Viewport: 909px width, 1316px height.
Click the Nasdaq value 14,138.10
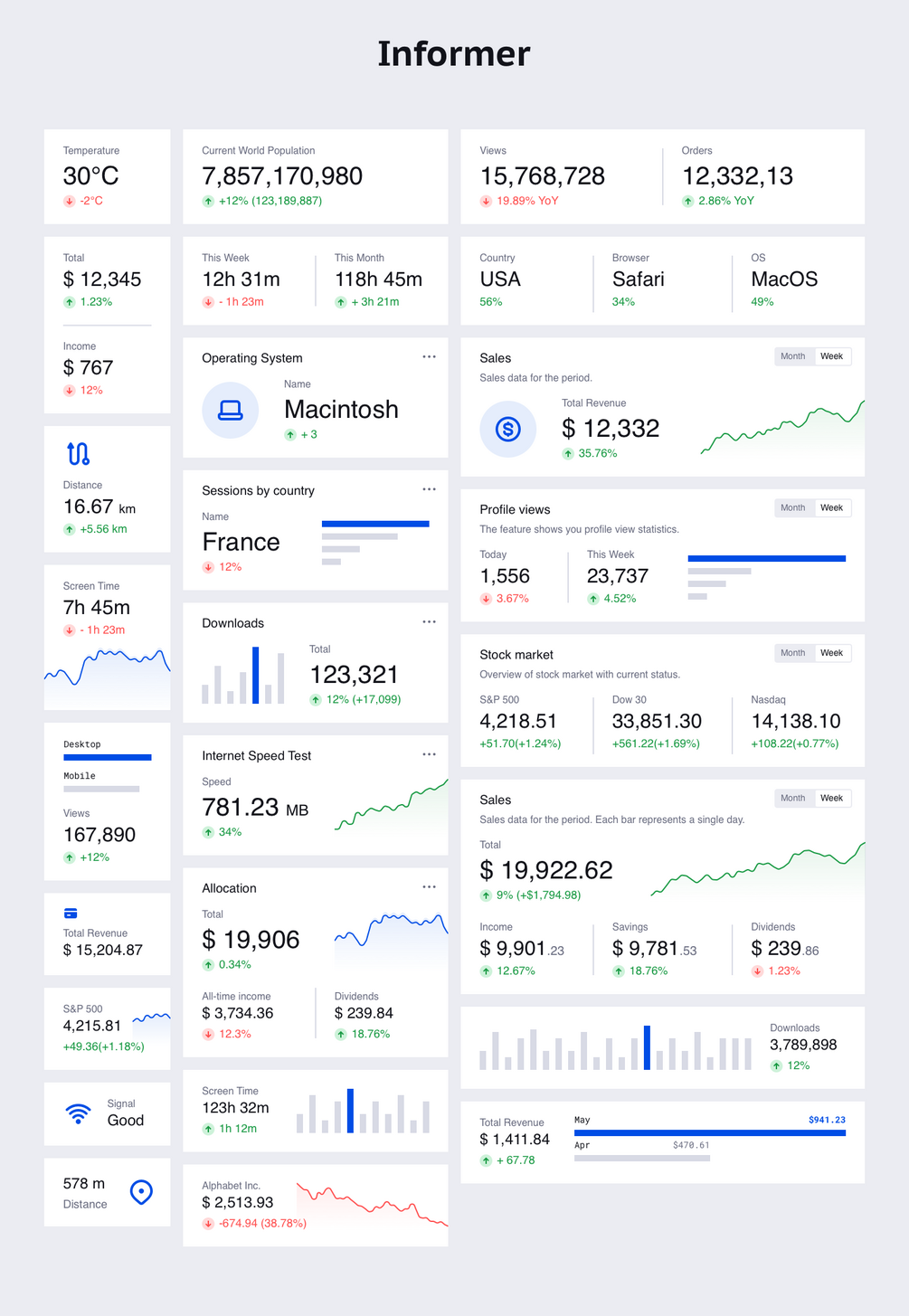[796, 722]
